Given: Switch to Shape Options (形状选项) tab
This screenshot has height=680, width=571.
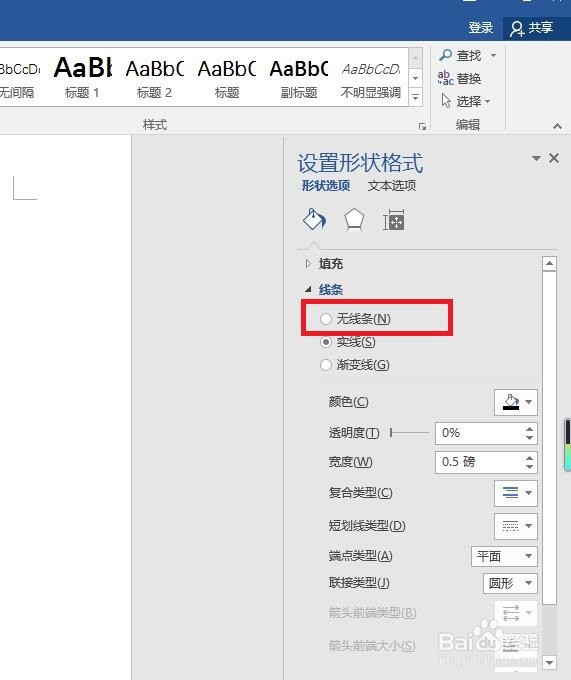Looking at the screenshot, I should 326,186.
